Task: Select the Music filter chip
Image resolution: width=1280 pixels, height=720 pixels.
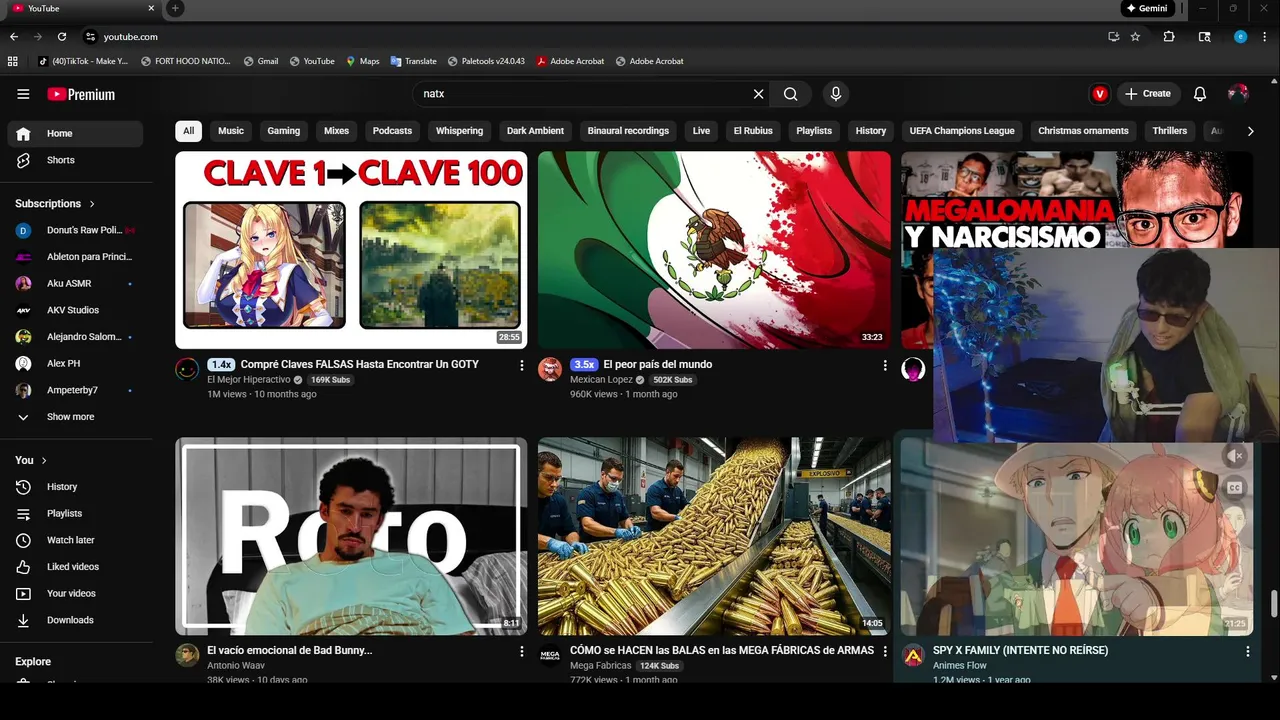Action: coord(231,131)
